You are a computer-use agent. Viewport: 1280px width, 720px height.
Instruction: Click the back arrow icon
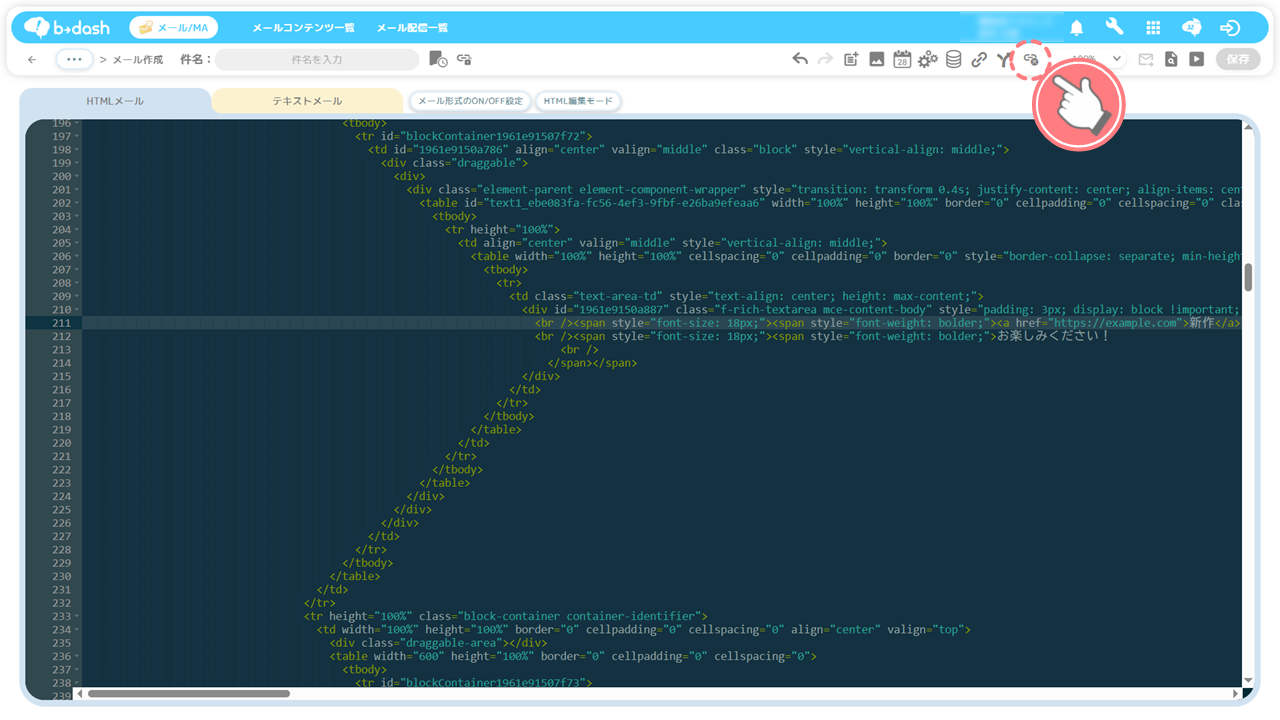pos(32,60)
